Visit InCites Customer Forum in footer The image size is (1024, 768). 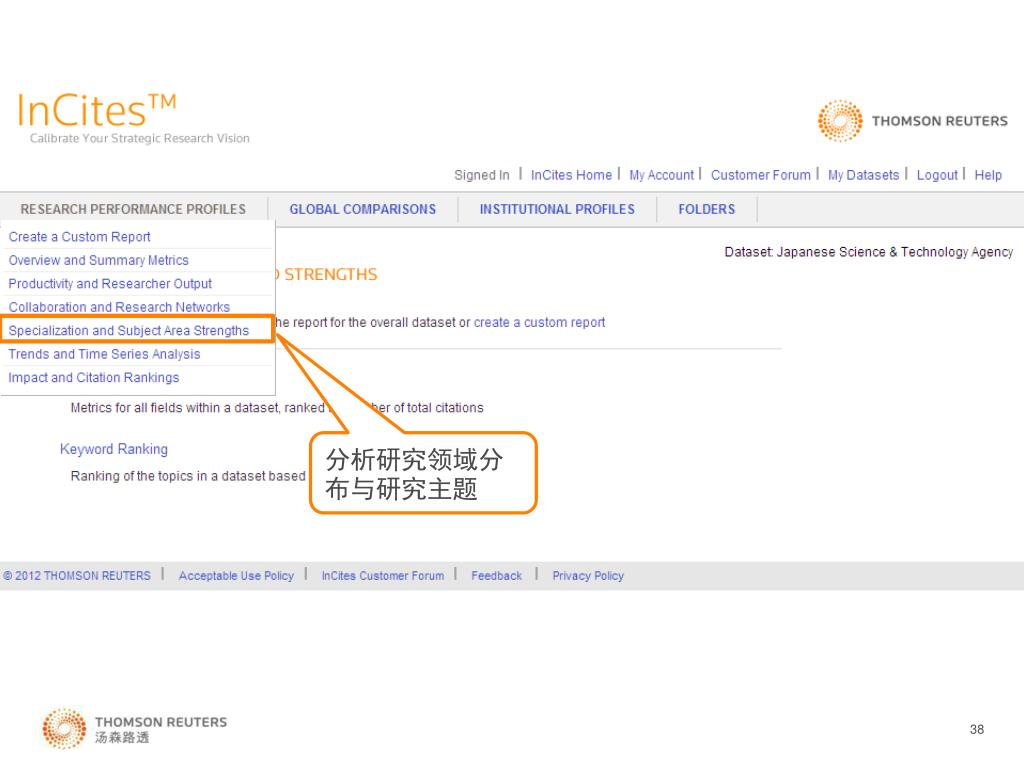[383, 575]
